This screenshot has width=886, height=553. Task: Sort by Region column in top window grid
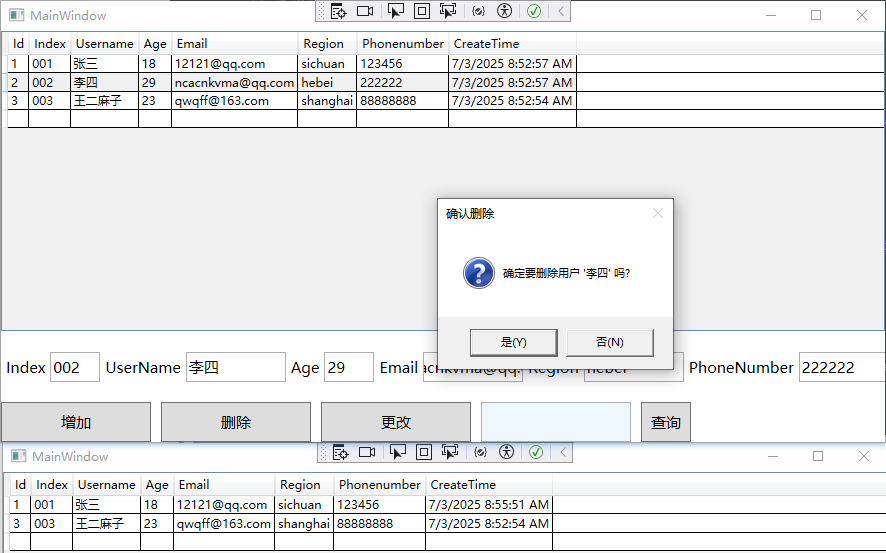(327, 43)
